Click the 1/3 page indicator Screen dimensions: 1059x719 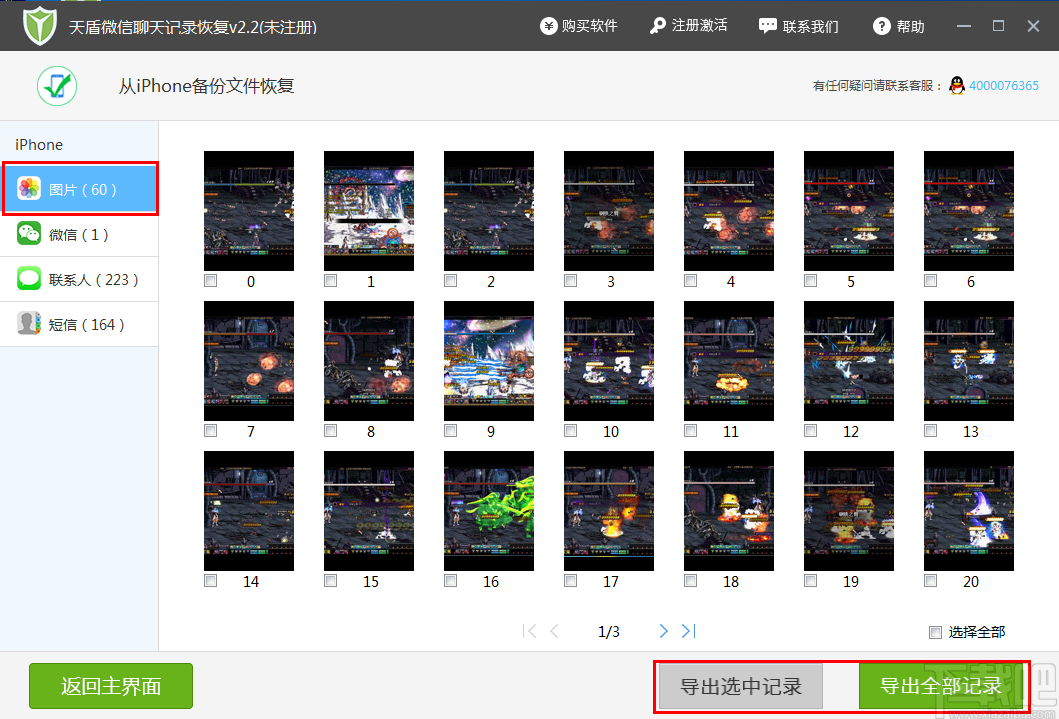pos(609,632)
